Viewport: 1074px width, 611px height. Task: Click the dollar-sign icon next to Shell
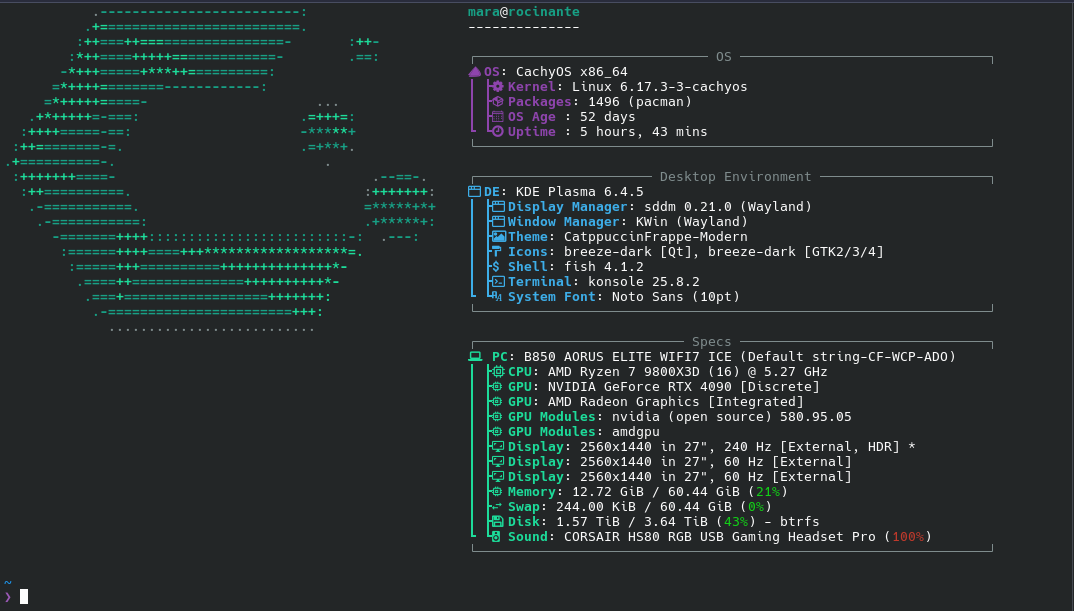click(497, 267)
